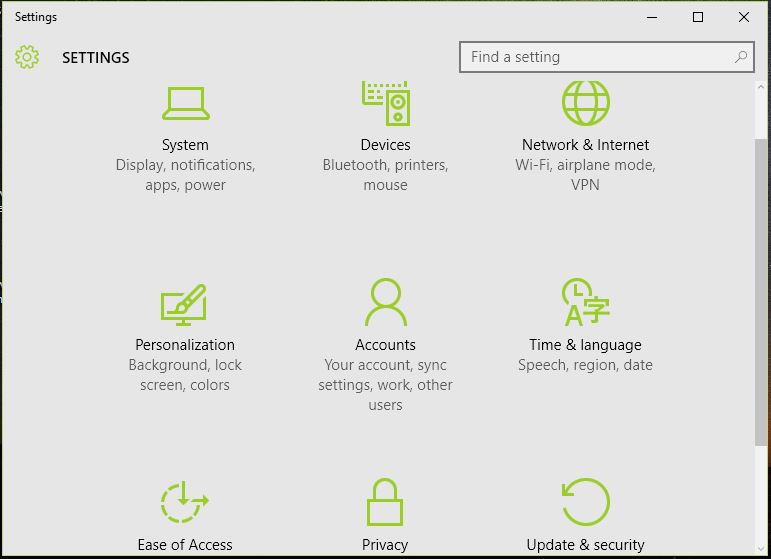
Task: Close the Settings window
Action: 743,17
